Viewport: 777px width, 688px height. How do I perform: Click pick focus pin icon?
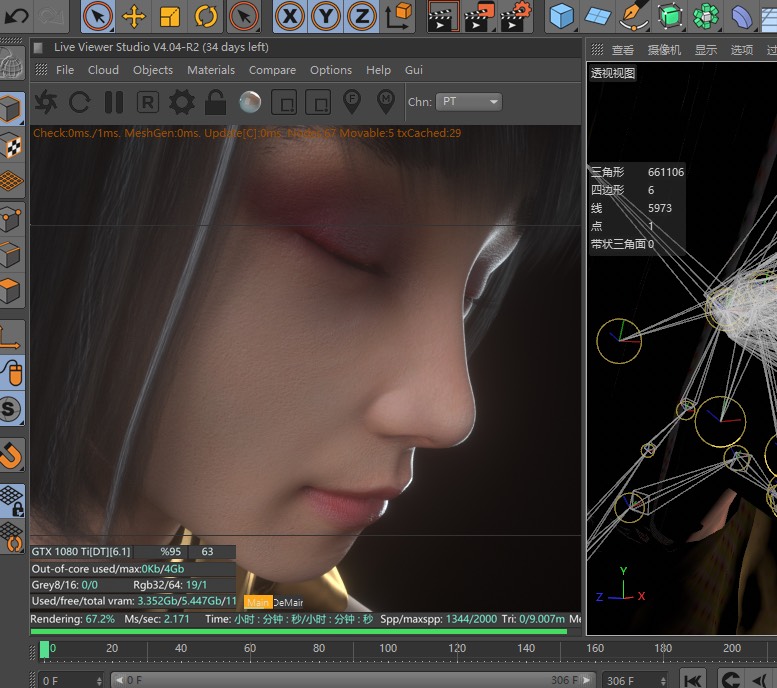click(352, 102)
